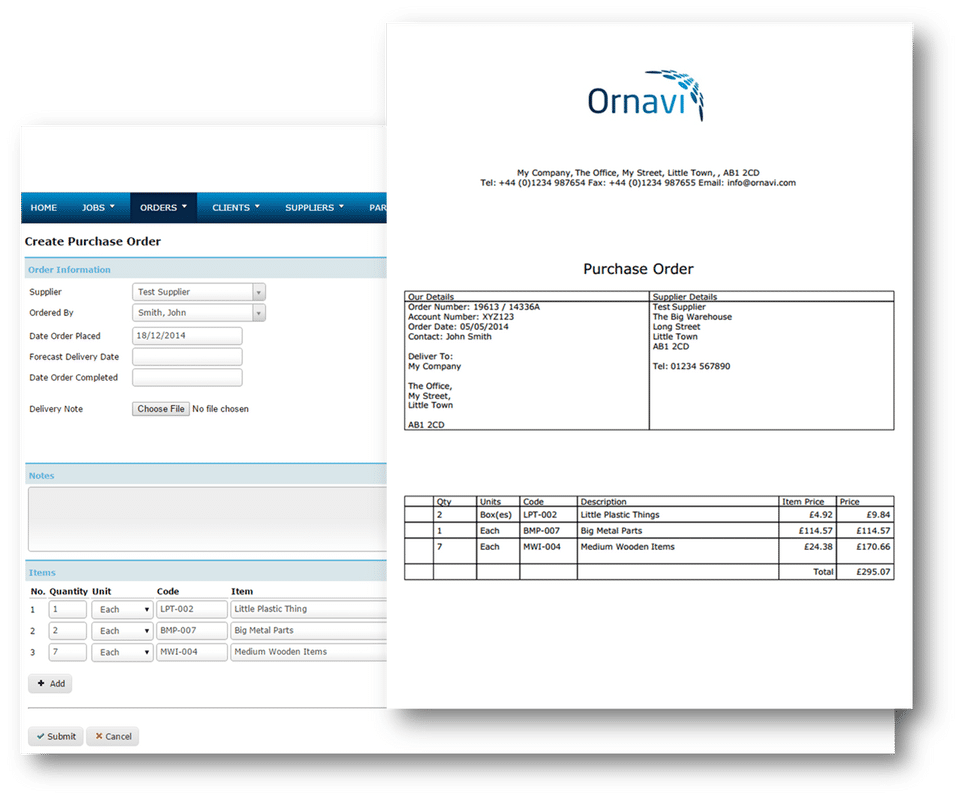The image size is (960, 797).
Task: Open the CLIENTS menu
Action: coord(236,208)
